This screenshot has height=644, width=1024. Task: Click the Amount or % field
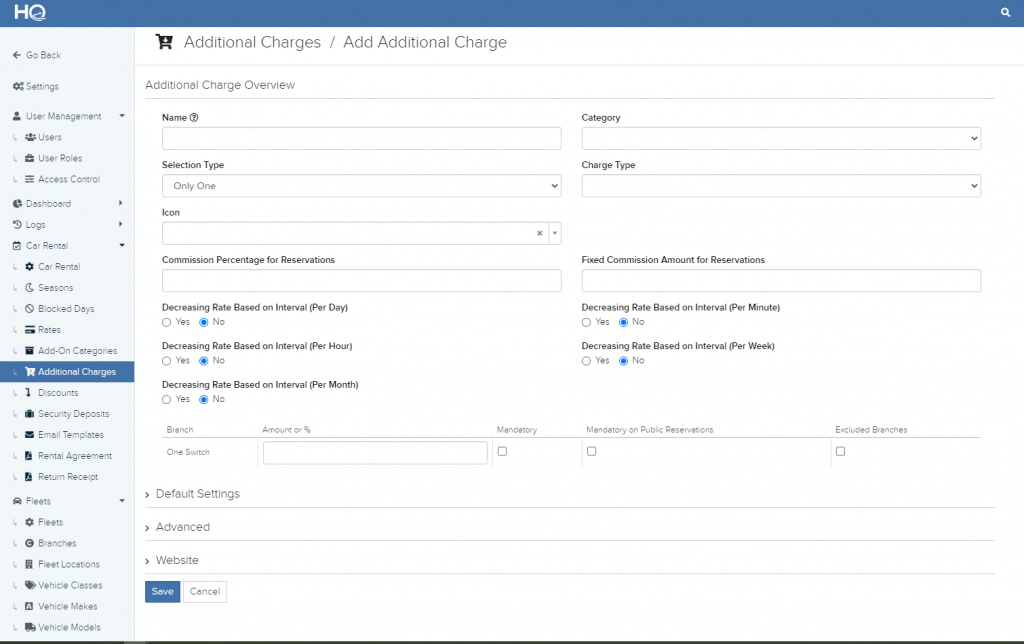coord(375,453)
